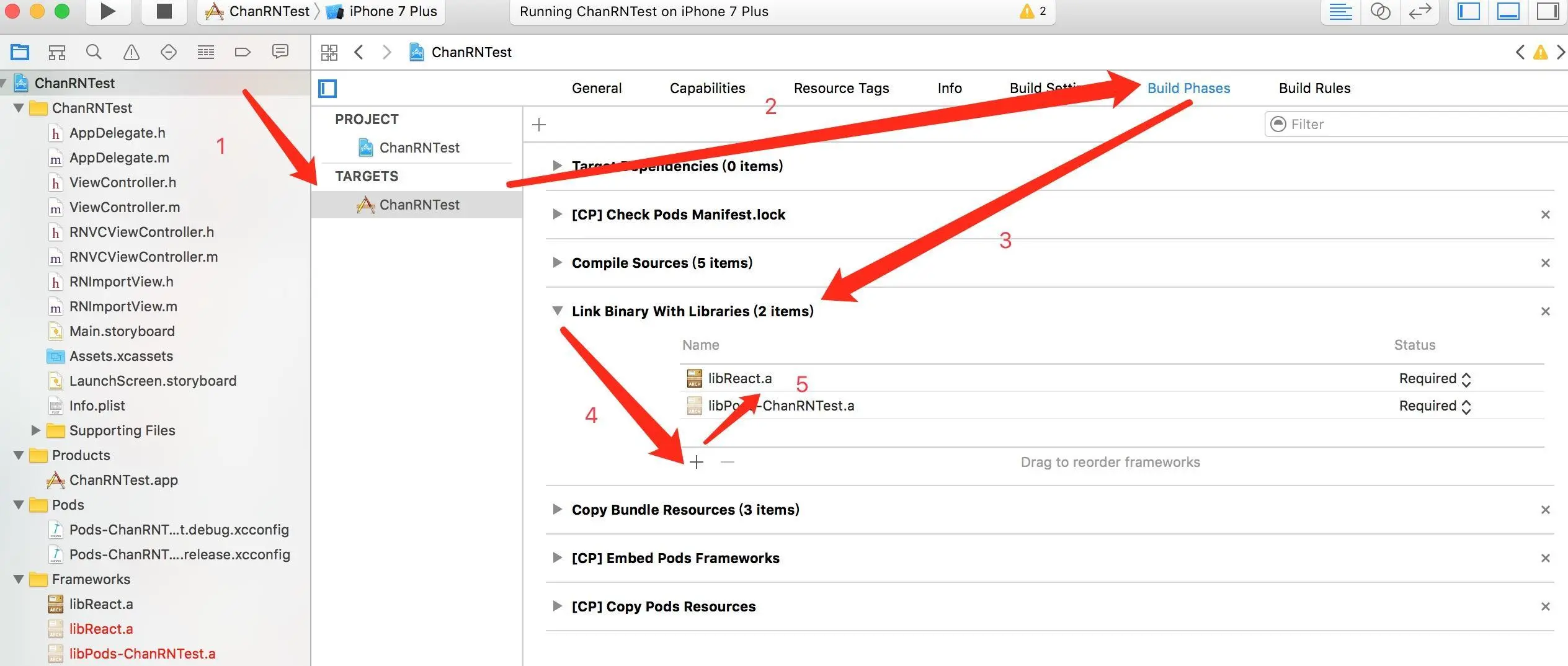
Task: Choose the ChanRNTest scheme in toolbar
Action: pos(257,11)
